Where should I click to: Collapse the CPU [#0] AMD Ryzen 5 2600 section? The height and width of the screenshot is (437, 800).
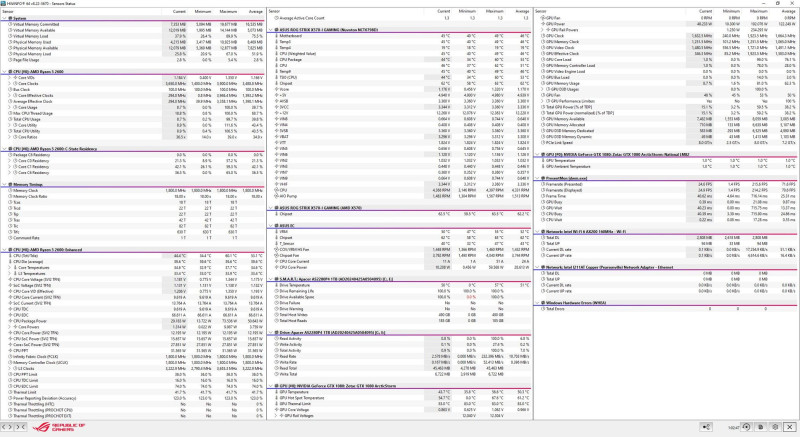tap(4, 71)
